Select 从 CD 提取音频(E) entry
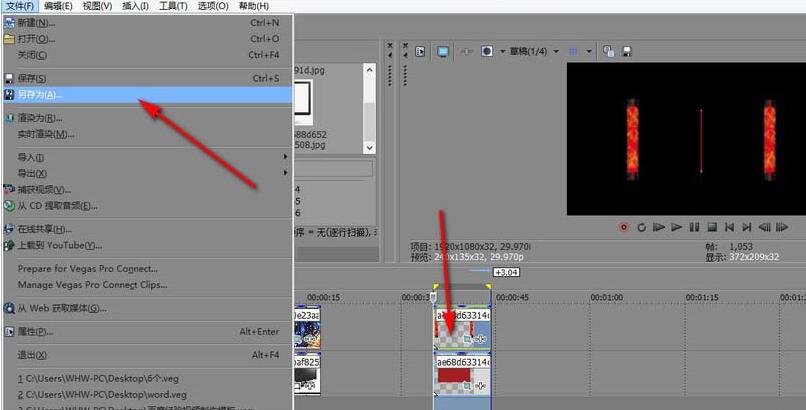The image size is (806, 410). [148, 206]
